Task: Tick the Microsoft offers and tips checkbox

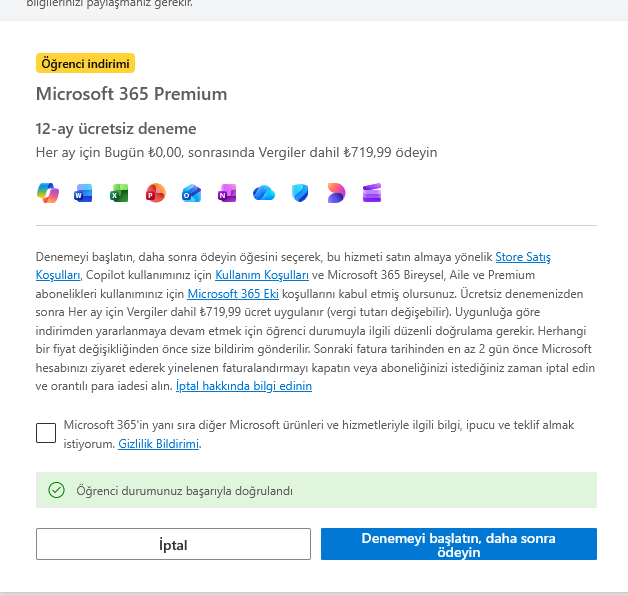Action: point(46,433)
